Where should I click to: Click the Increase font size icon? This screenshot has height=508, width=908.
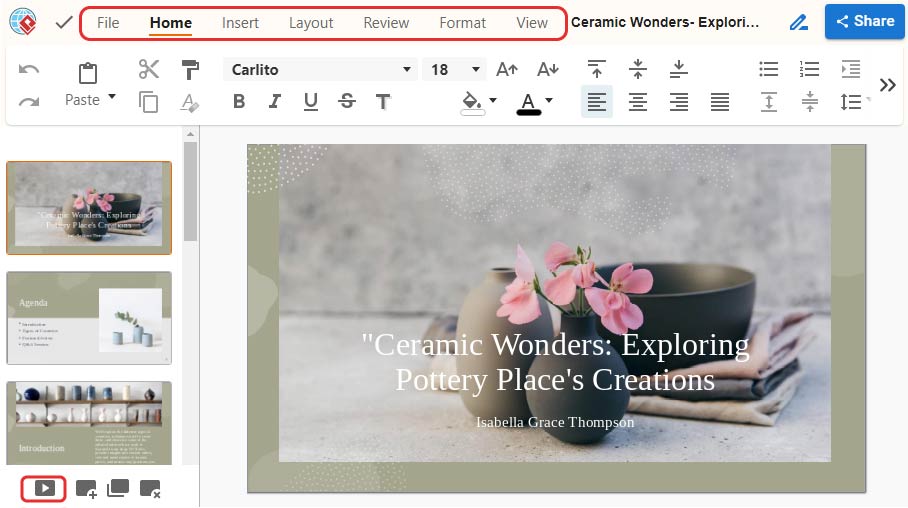click(x=507, y=70)
